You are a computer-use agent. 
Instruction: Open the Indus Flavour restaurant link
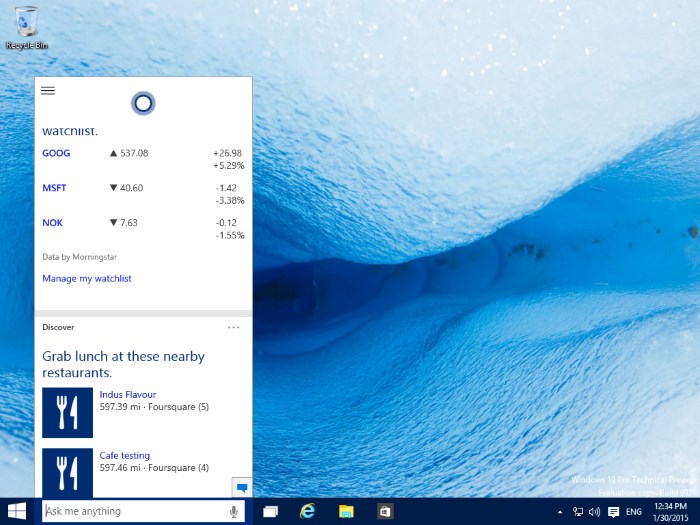pos(128,395)
